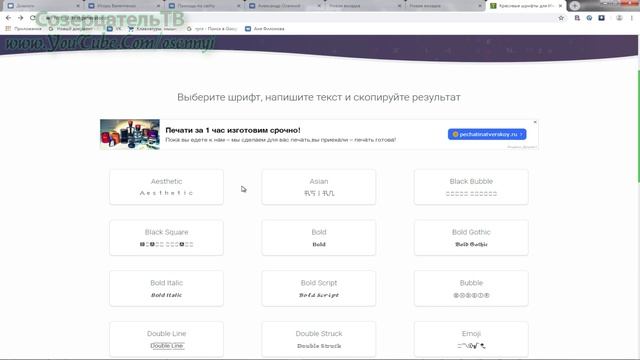This screenshot has width=640, height=360.
Task: Open the 'Новый документ' bookmark
Action: pos(71,29)
